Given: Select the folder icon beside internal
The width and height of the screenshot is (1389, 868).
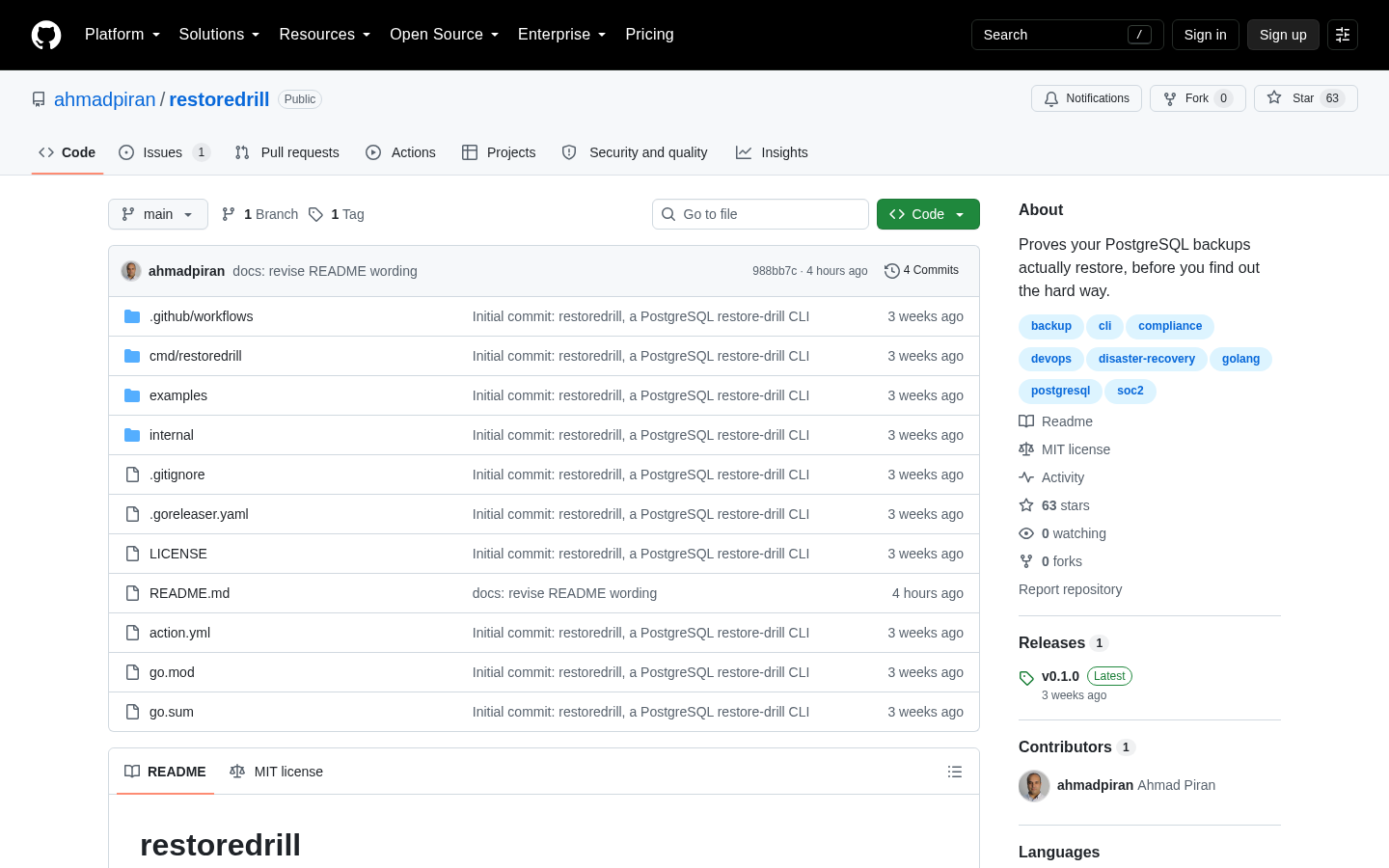Looking at the screenshot, I should pyautogui.click(x=132, y=435).
